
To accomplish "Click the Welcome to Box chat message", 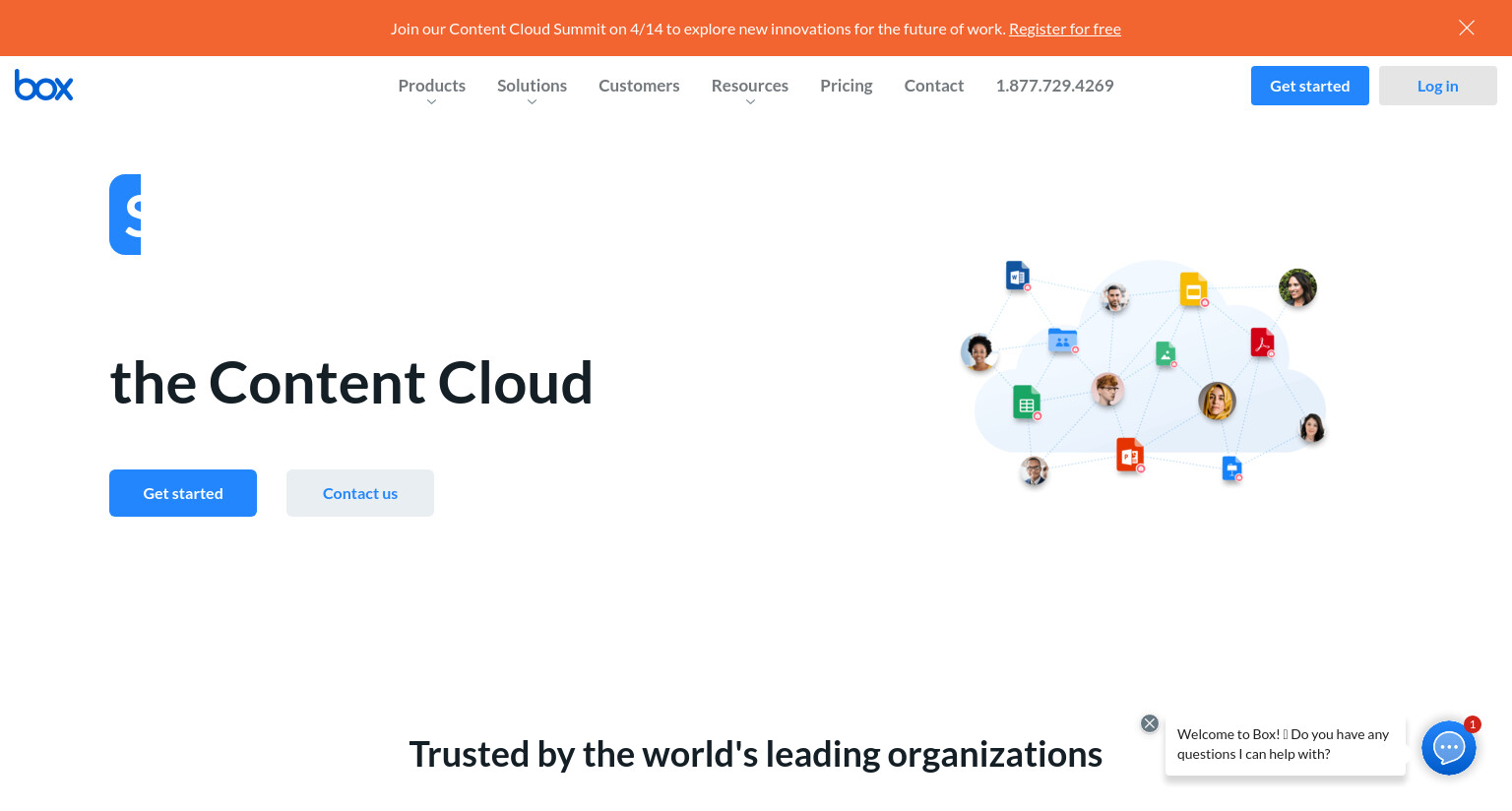I will point(1286,745).
